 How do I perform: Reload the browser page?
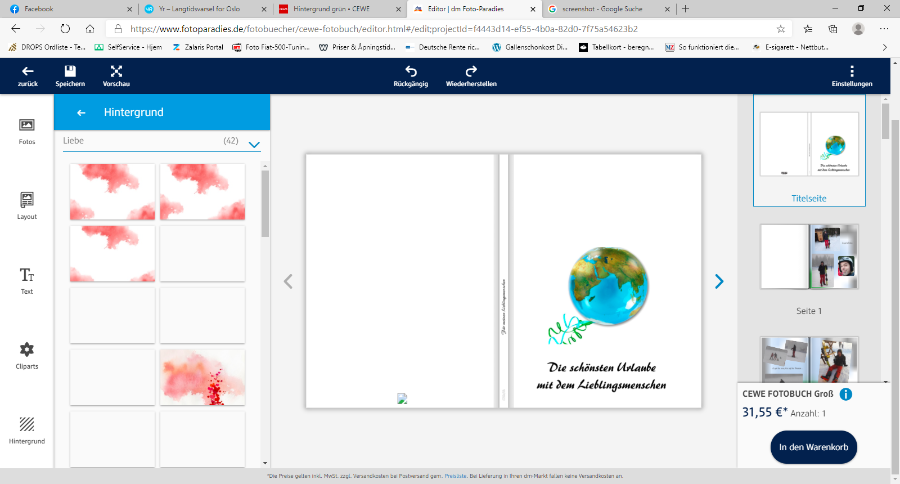point(65,29)
